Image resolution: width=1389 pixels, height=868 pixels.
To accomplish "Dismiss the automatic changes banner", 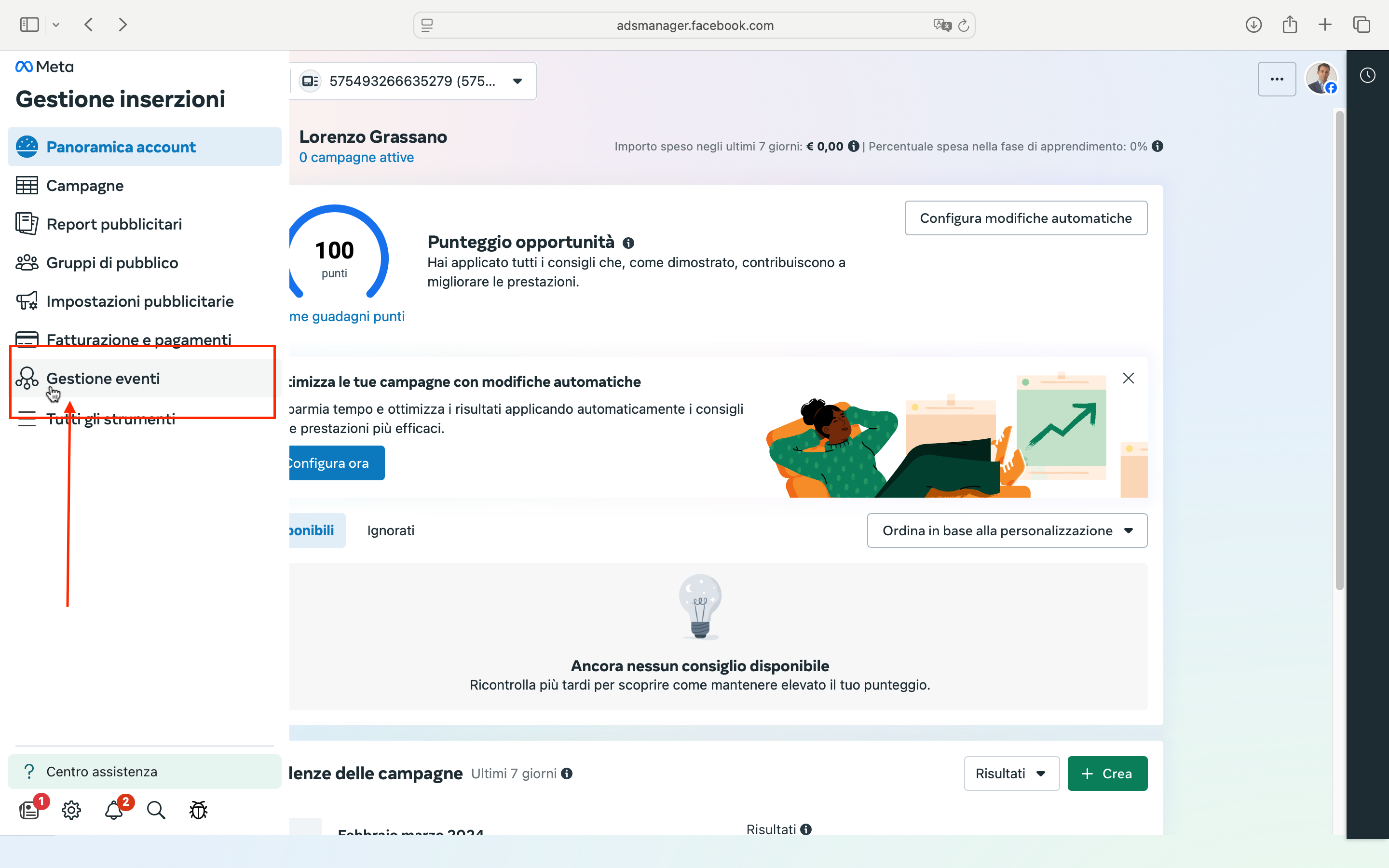I will tap(1128, 378).
